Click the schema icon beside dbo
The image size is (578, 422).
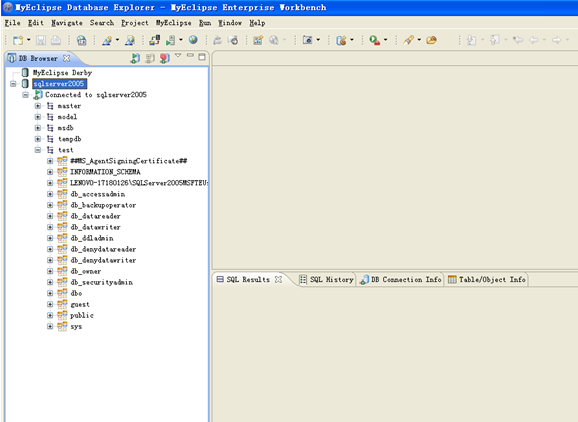[x=62, y=293]
